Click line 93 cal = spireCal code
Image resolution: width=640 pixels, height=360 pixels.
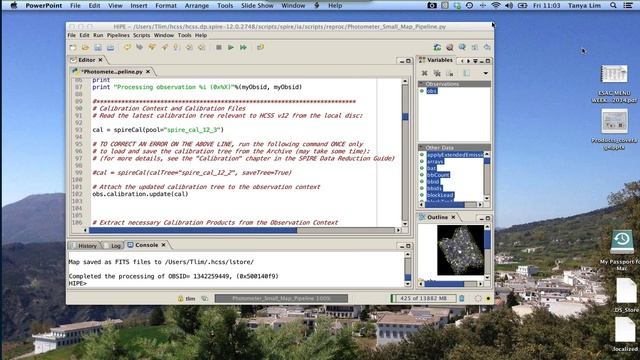[158, 130]
